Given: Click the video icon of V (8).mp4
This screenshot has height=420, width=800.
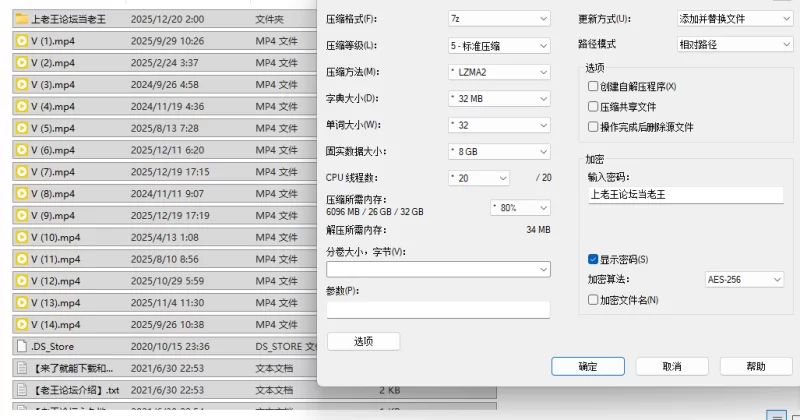Looking at the screenshot, I should 21,194.
